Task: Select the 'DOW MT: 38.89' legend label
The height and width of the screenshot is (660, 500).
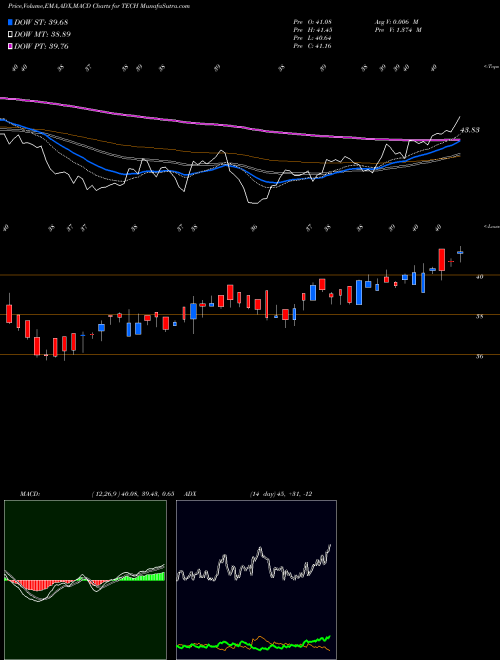Action: [x=42, y=34]
